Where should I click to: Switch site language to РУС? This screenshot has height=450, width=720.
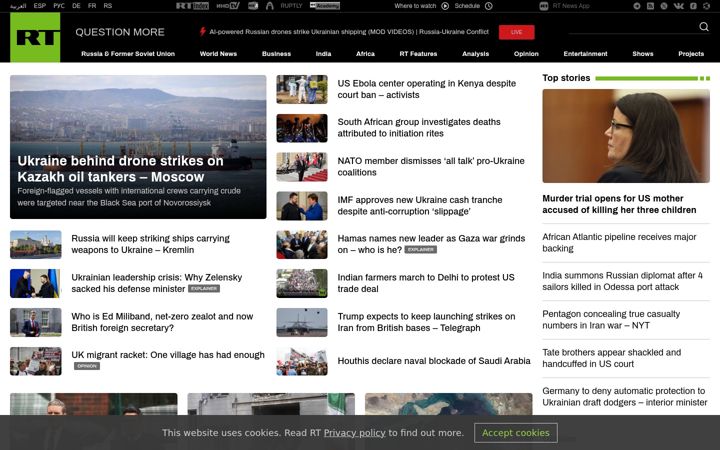59,6
